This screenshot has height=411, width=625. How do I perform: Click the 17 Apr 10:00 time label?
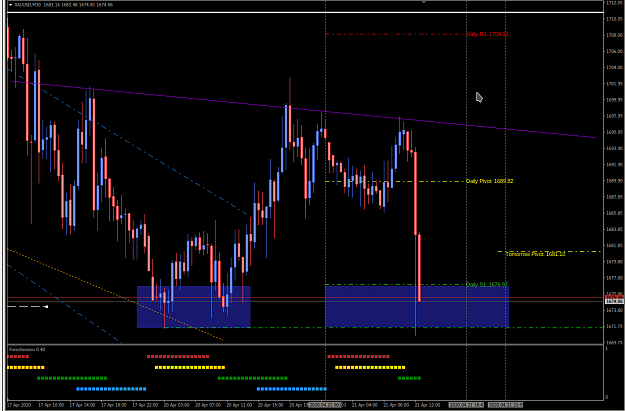point(51,405)
